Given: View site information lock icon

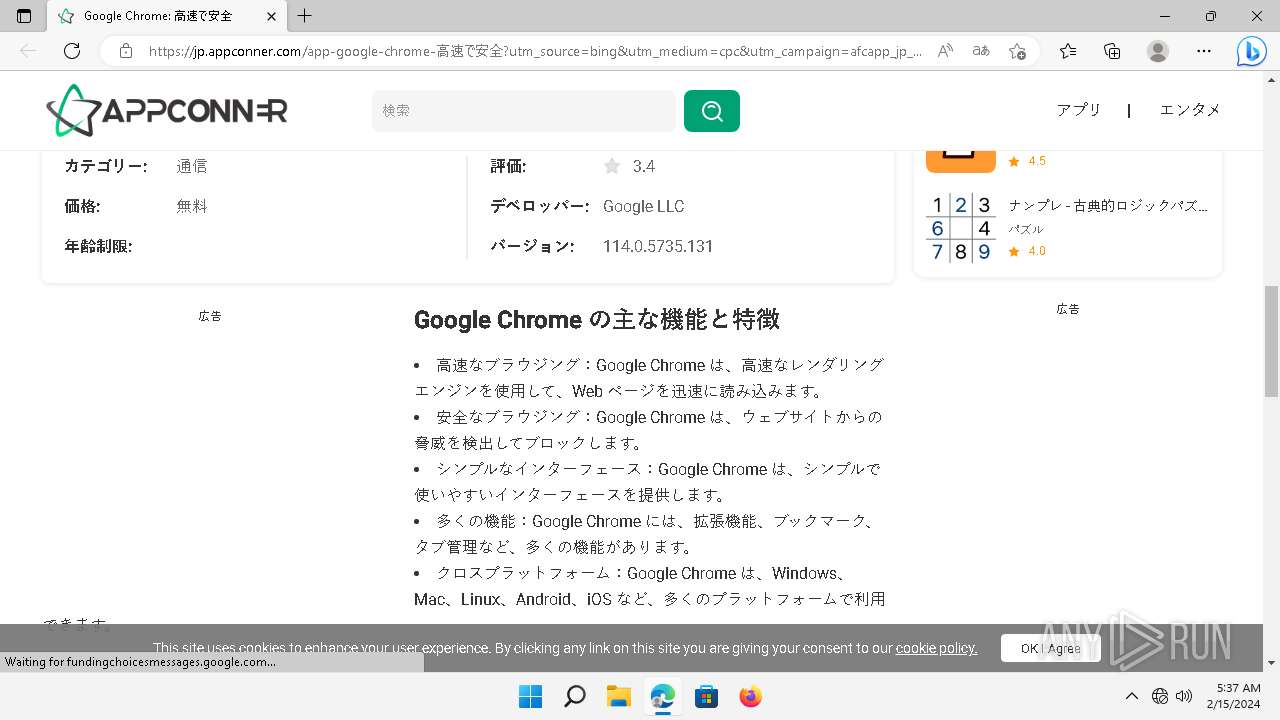Looking at the screenshot, I should tap(126, 51).
